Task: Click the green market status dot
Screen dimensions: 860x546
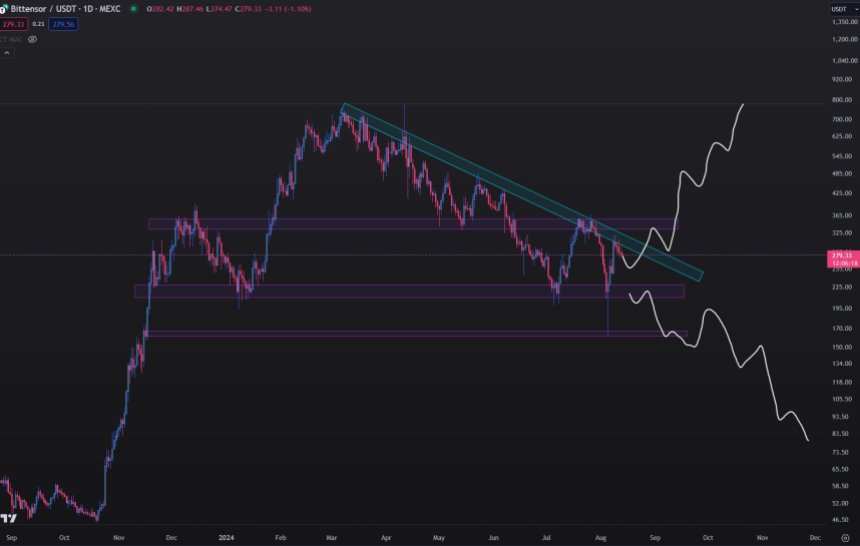Action: pos(133,9)
